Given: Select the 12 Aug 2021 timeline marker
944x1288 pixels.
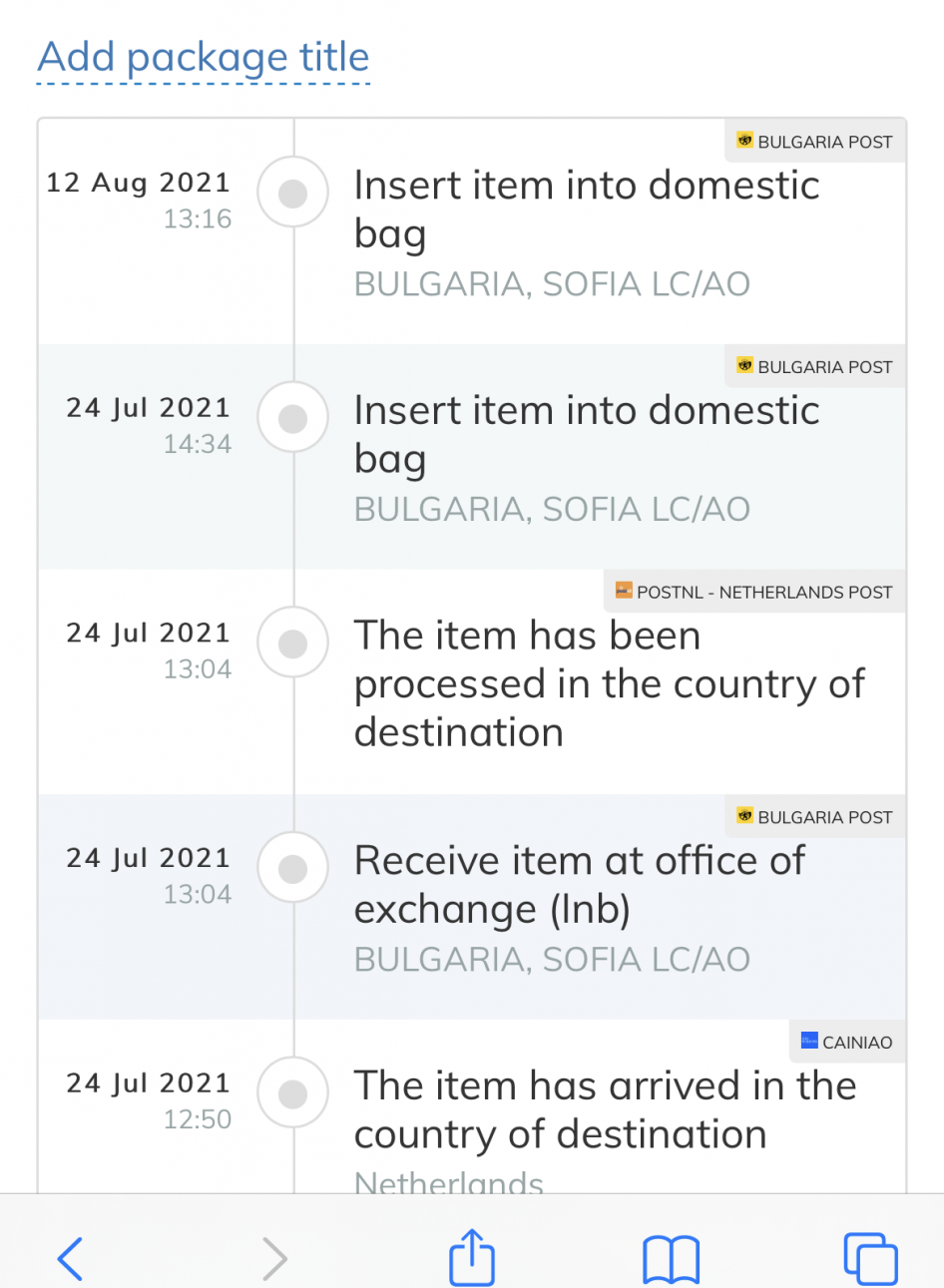Looking at the screenshot, I should (292, 193).
